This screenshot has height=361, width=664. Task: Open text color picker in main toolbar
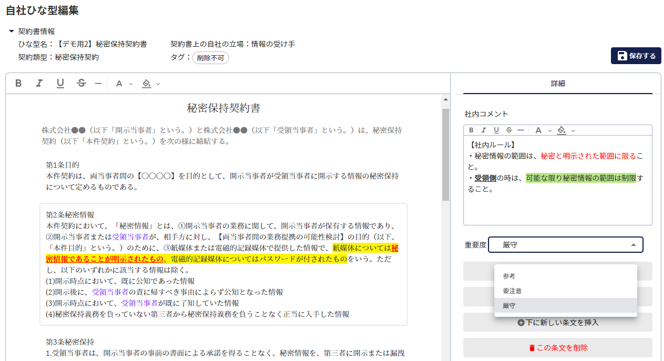119,84
